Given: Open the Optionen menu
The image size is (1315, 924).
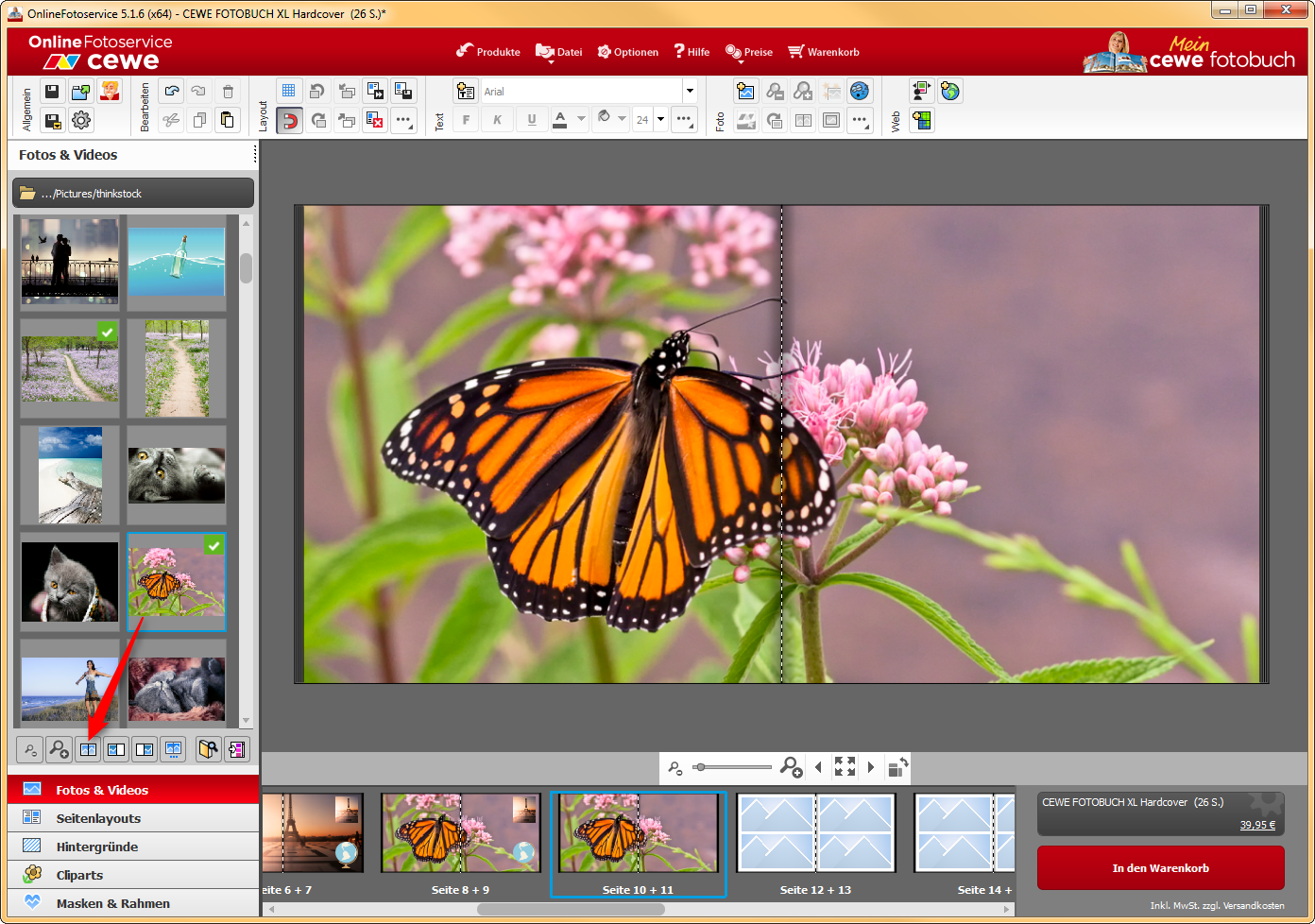Looking at the screenshot, I should (x=628, y=52).
